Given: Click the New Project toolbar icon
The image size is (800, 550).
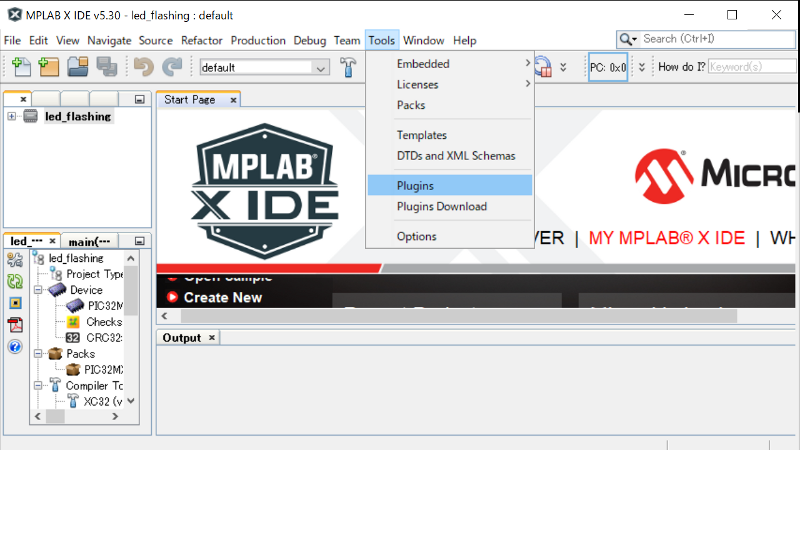Looking at the screenshot, I should (49, 67).
